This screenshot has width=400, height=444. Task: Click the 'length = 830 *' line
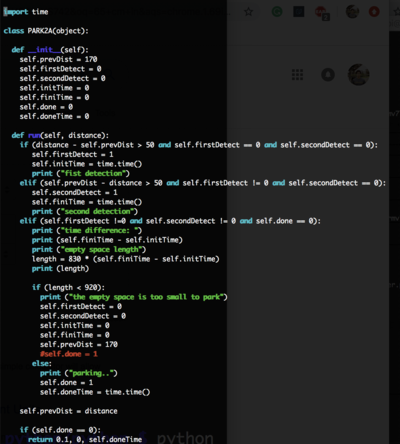coord(126,259)
